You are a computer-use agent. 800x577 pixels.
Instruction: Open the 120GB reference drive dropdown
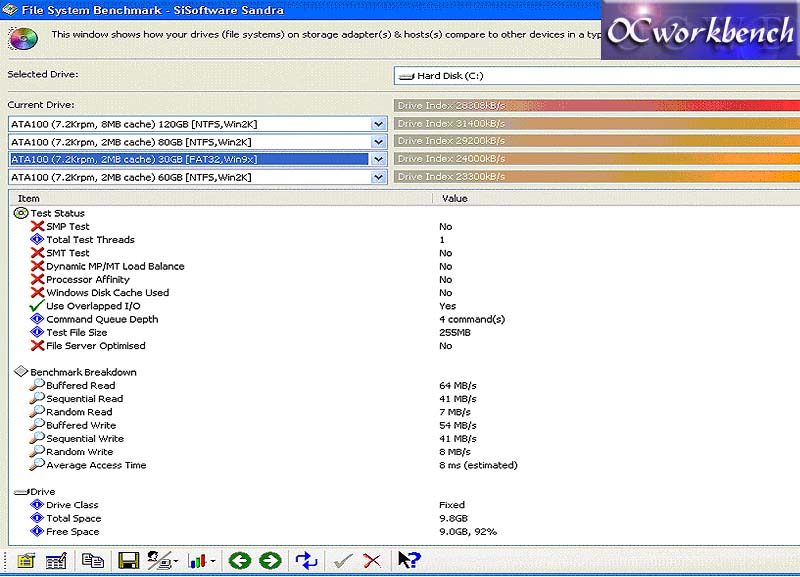378,124
